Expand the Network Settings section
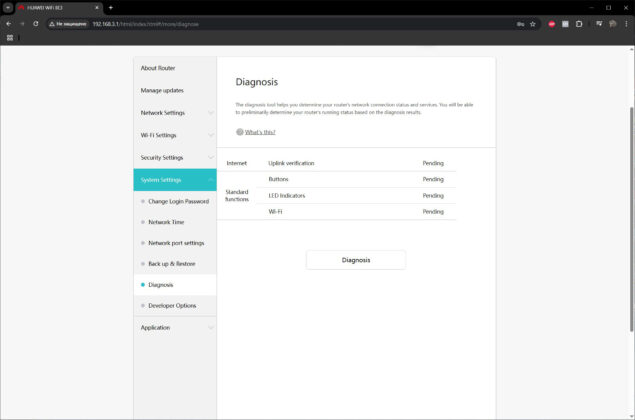The width and height of the screenshot is (635, 420). coord(175,113)
